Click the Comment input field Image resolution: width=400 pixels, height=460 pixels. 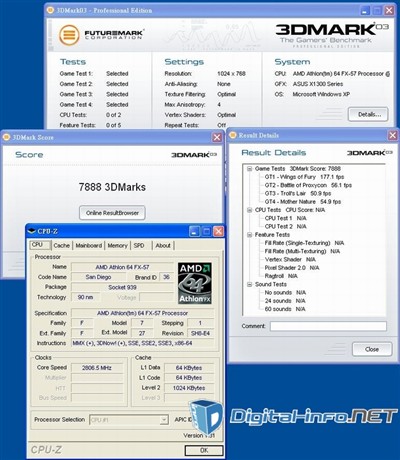click(328, 326)
